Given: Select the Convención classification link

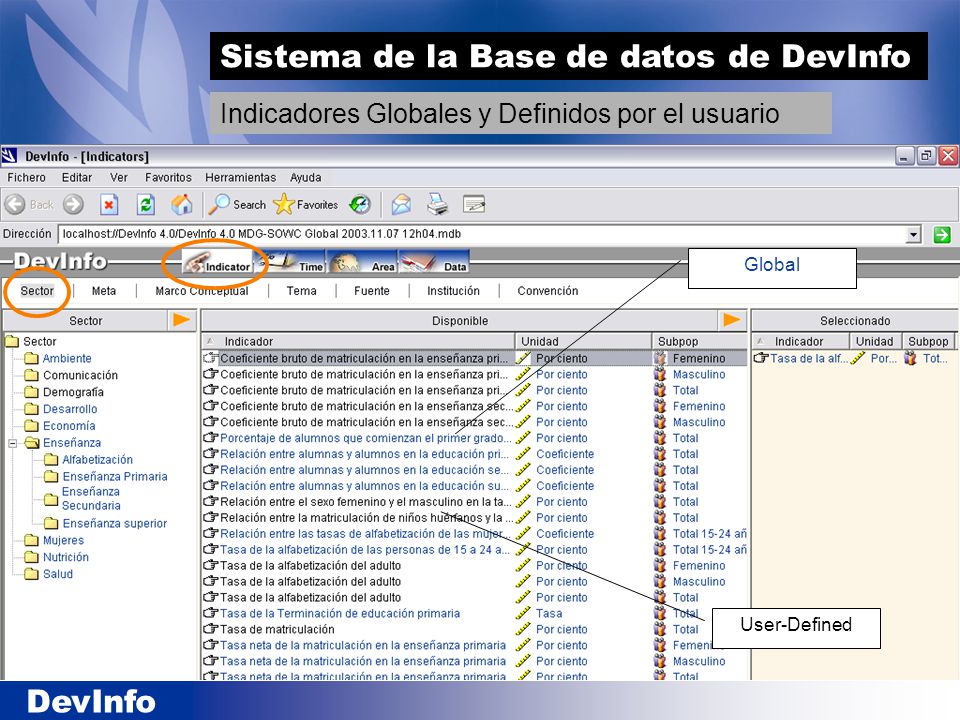Looking at the screenshot, I should 548,291.
